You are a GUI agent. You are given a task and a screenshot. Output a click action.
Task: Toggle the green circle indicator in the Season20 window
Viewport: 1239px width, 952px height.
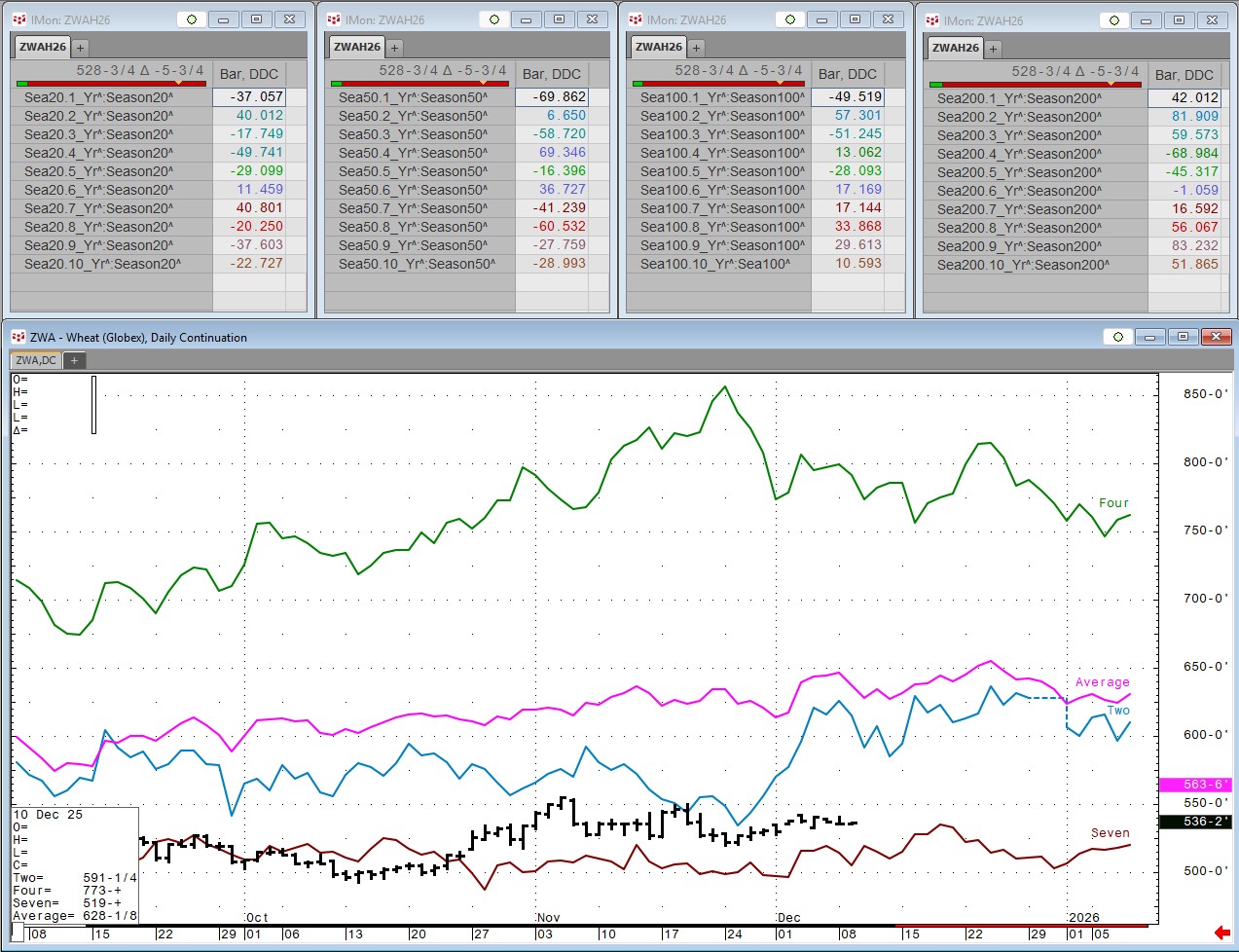[192, 19]
